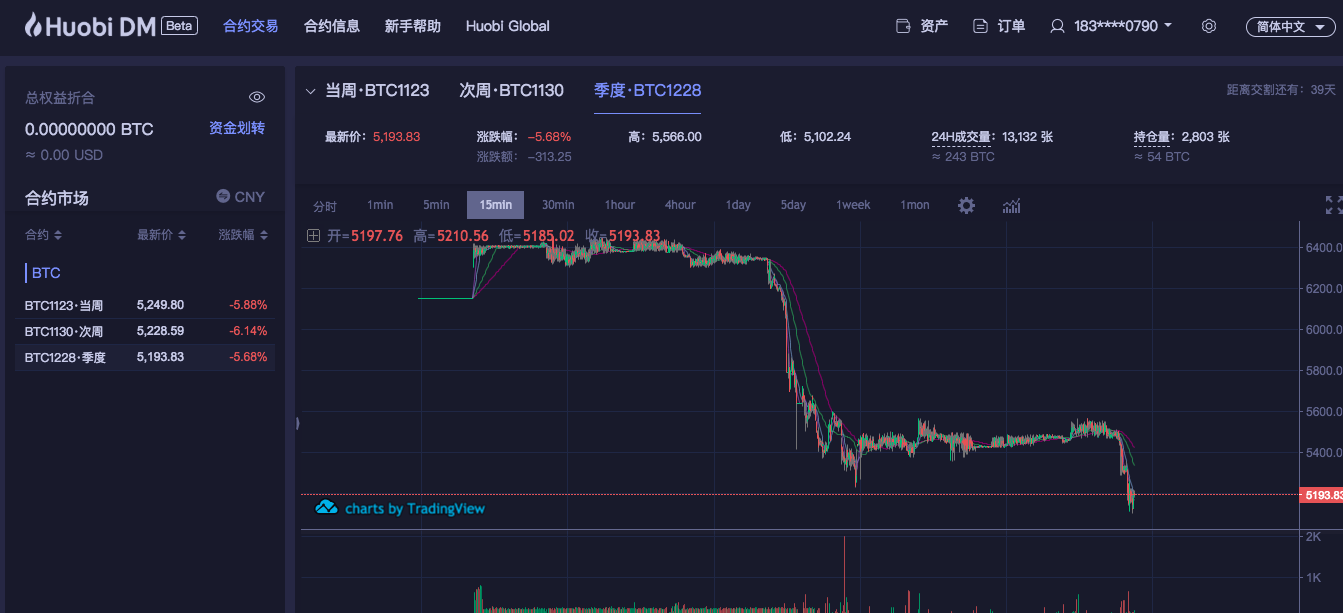1343x613 pixels.
Task: Click the Beta badge
Action: (x=180, y=26)
